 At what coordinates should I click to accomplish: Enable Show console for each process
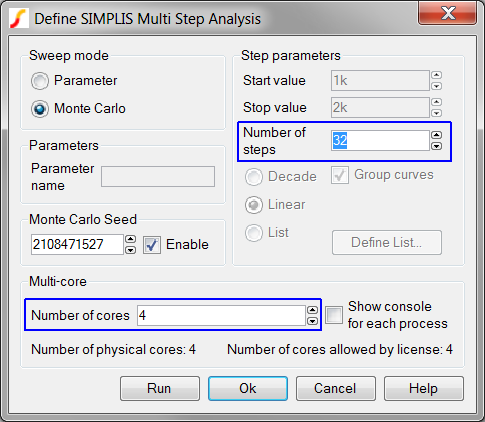click(334, 315)
